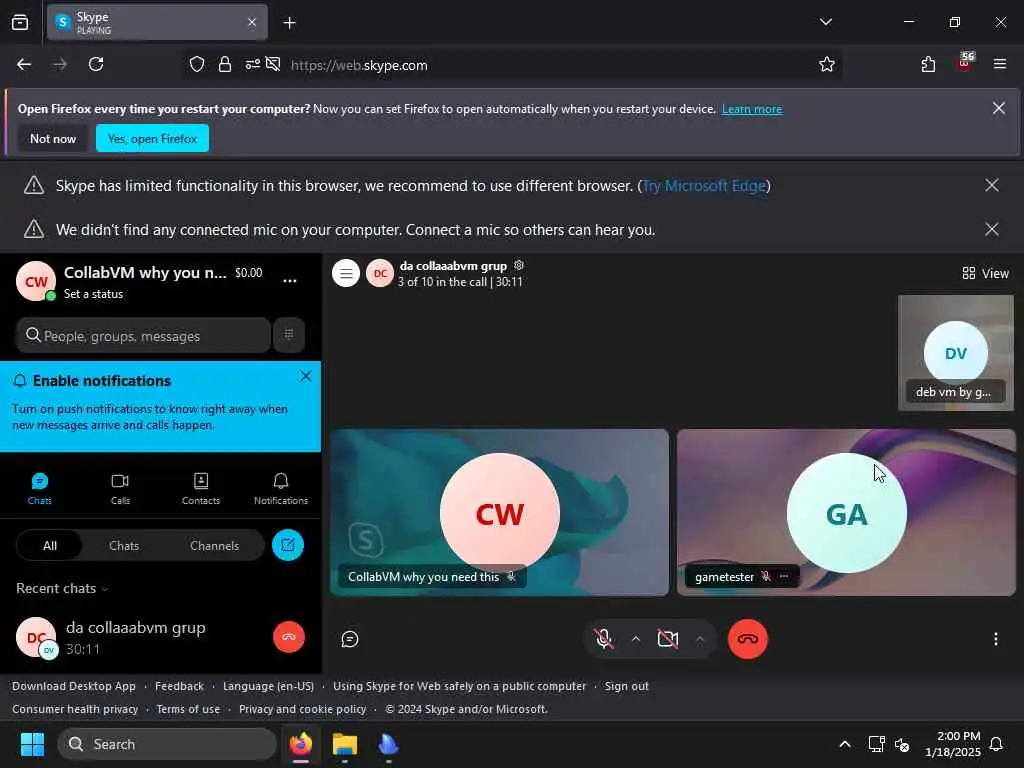The height and width of the screenshot is (768, 1024).
Task: Open more call options vertical dots
Action: coord(995,639)
